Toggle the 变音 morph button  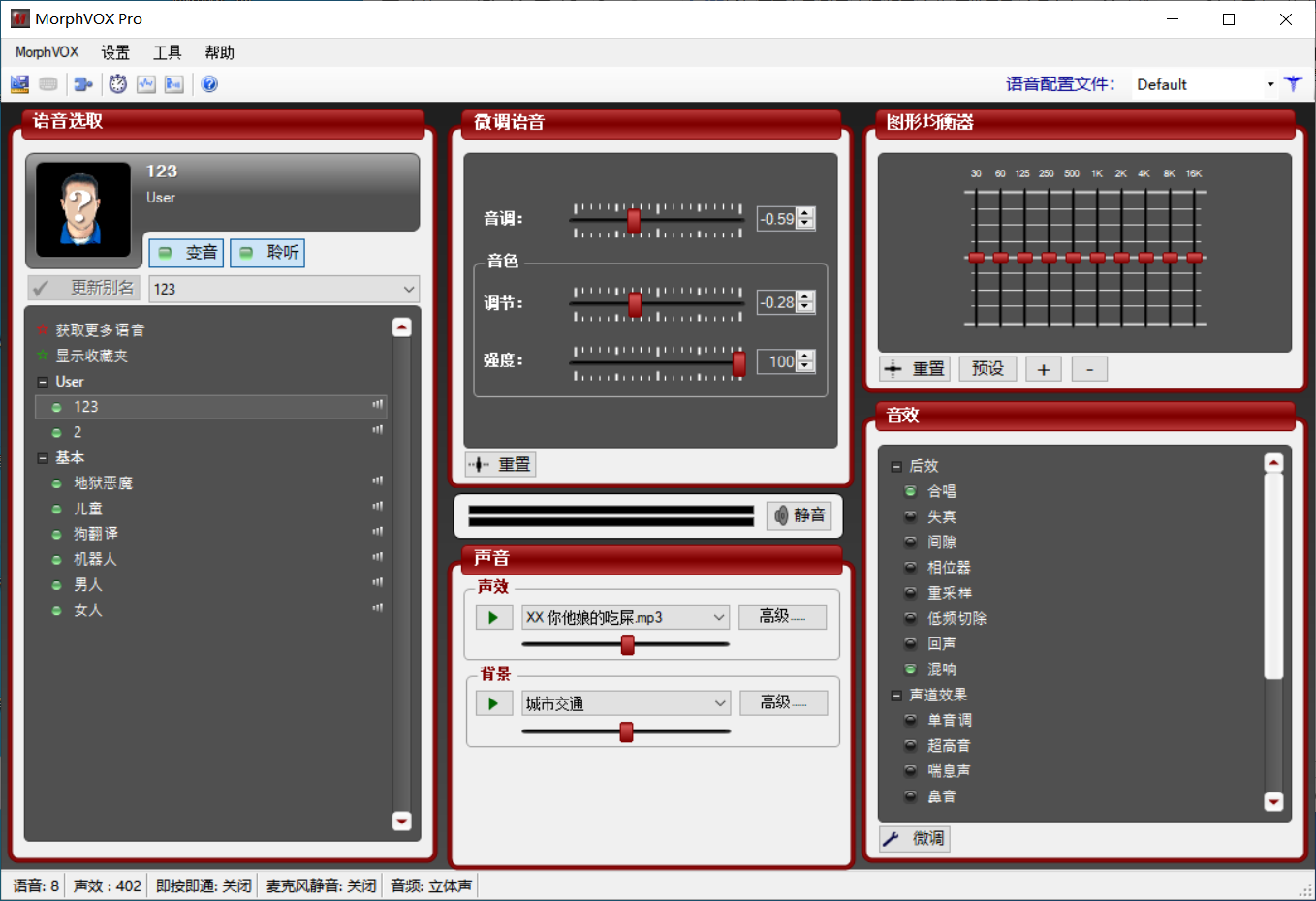point(187,253)
